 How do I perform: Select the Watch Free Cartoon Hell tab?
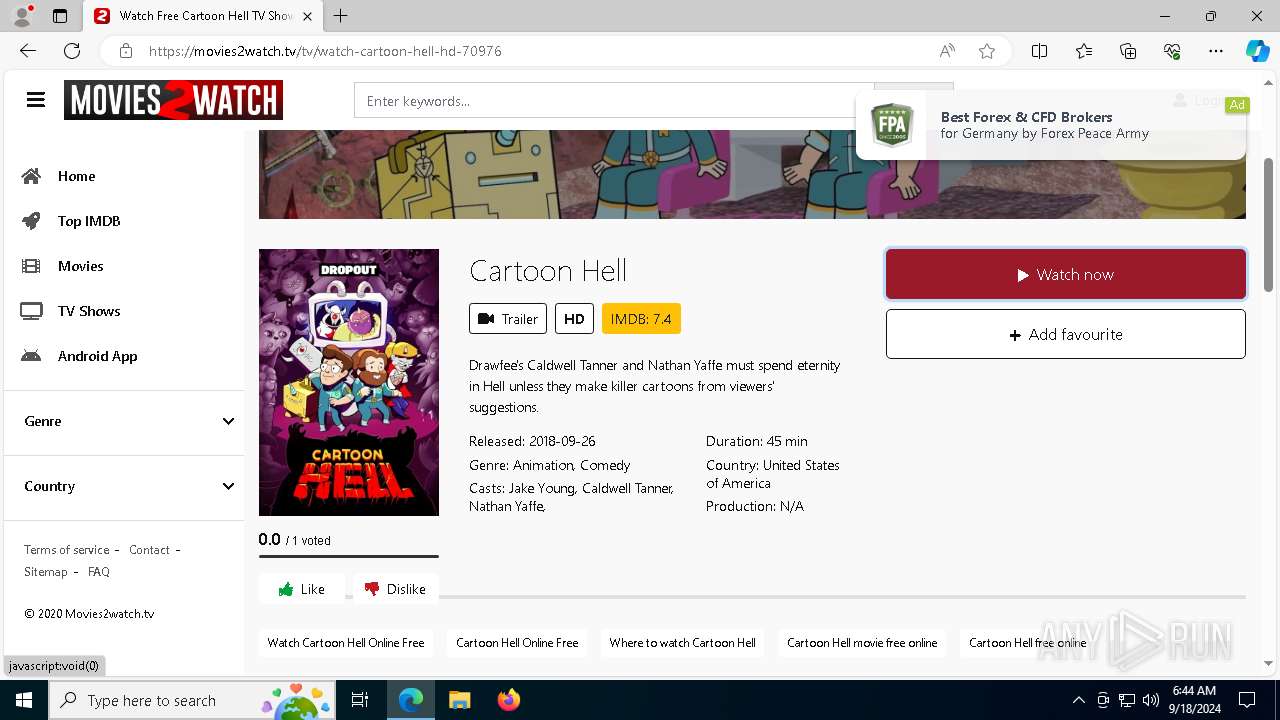[x=203, y=16]
